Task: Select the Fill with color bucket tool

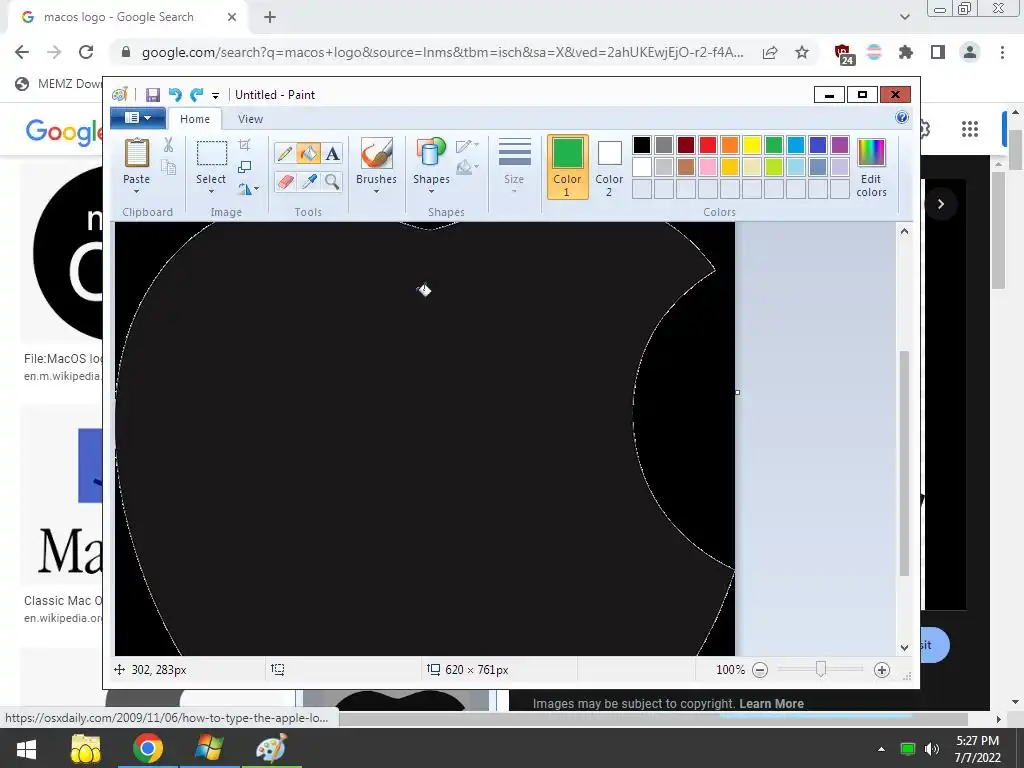Action: [308, 153]
